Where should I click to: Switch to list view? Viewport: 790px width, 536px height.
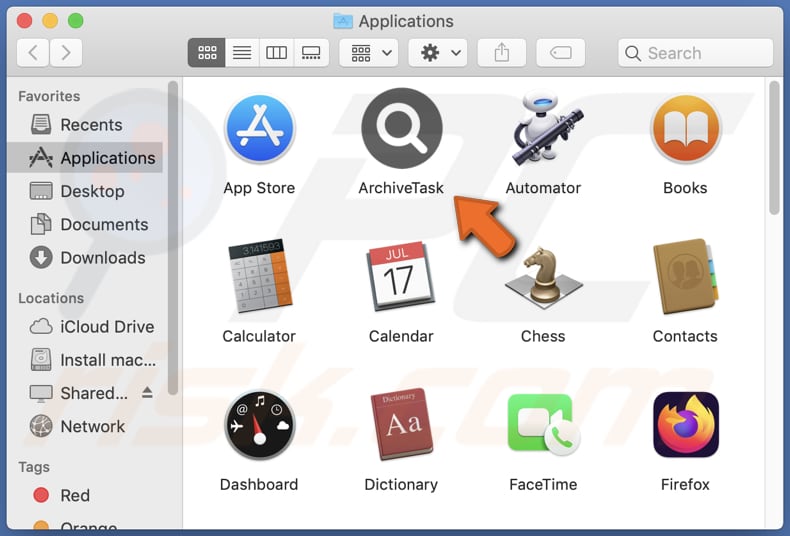(x=242, y=52)
